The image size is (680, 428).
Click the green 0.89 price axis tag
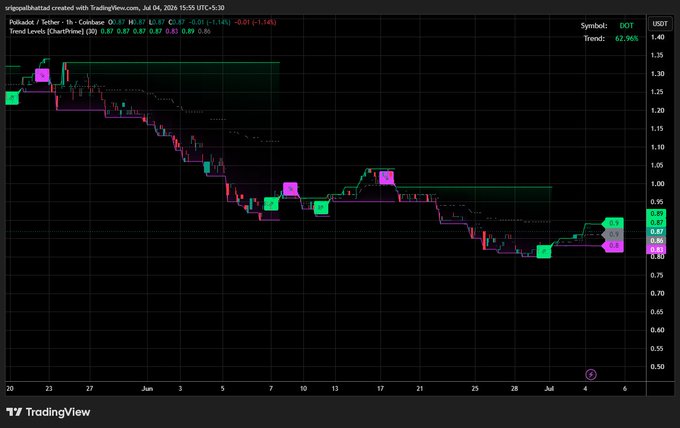coord(657,213)
